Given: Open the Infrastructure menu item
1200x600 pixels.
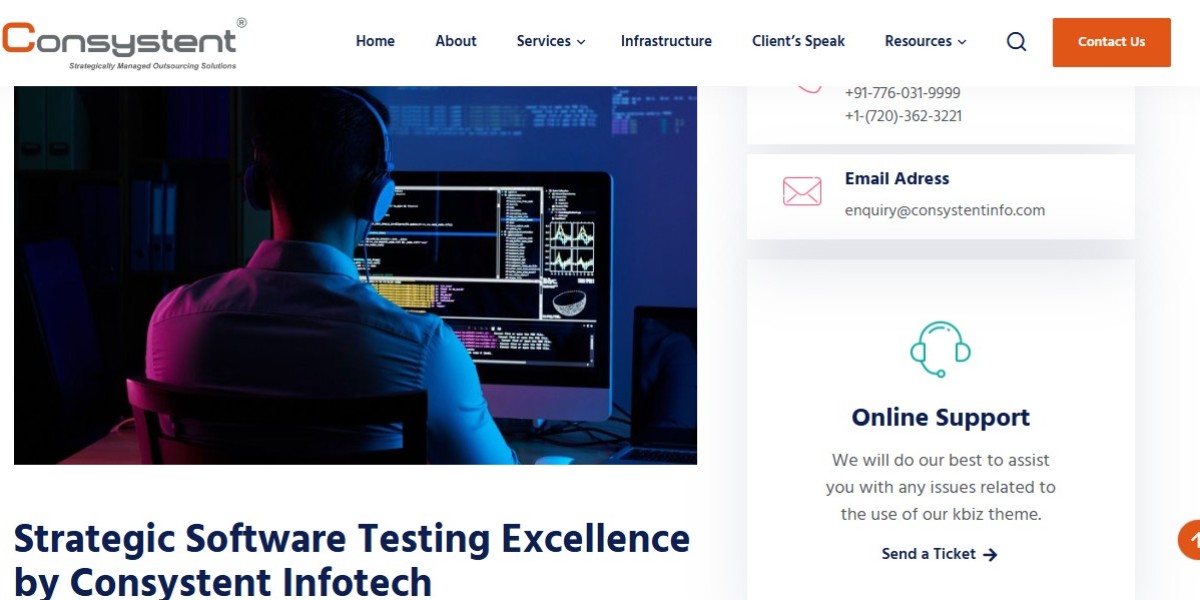Looking at the screenshot, I should [666, 41].
